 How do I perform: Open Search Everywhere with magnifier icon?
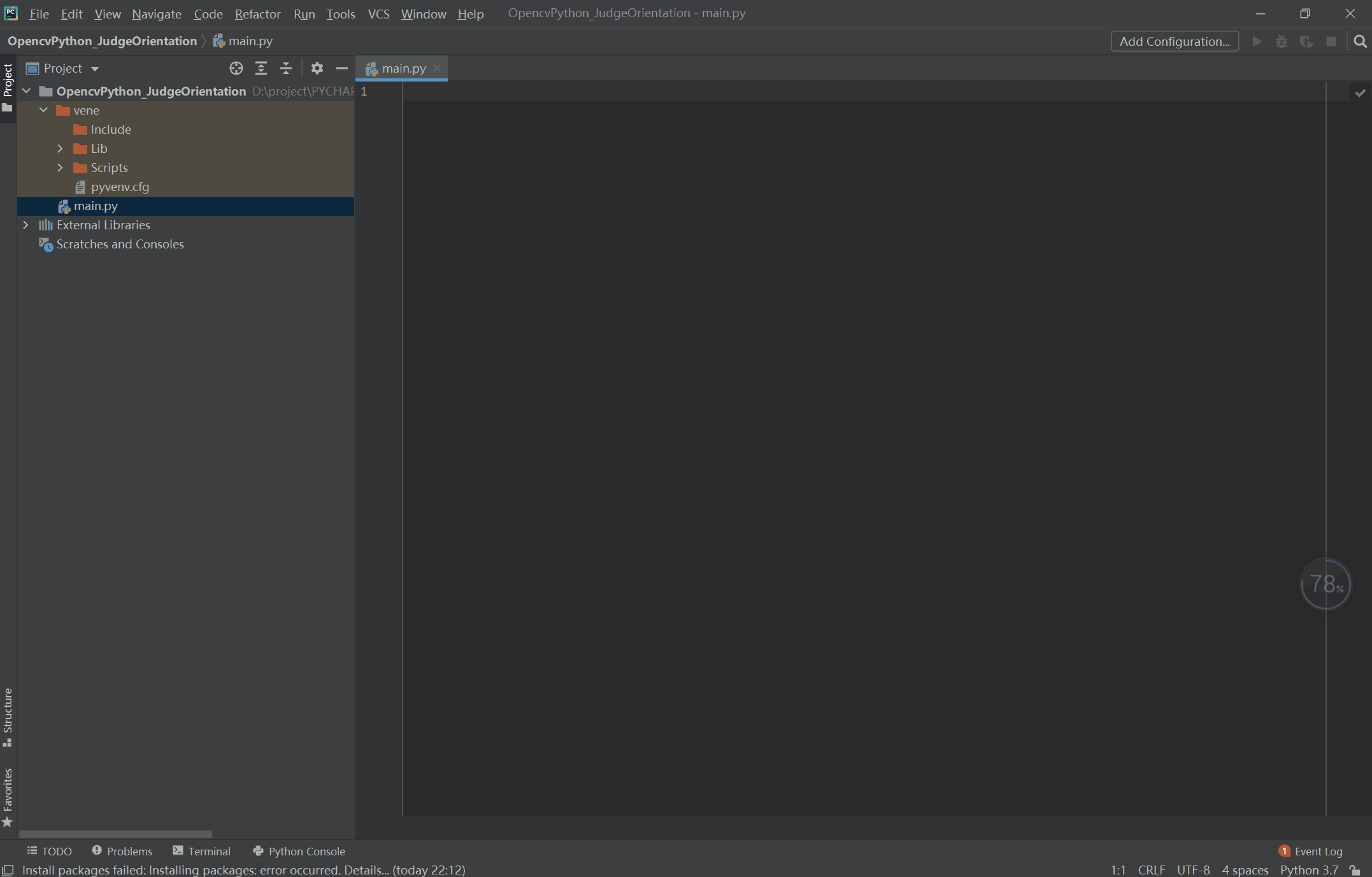click(x=1360, y=41)
